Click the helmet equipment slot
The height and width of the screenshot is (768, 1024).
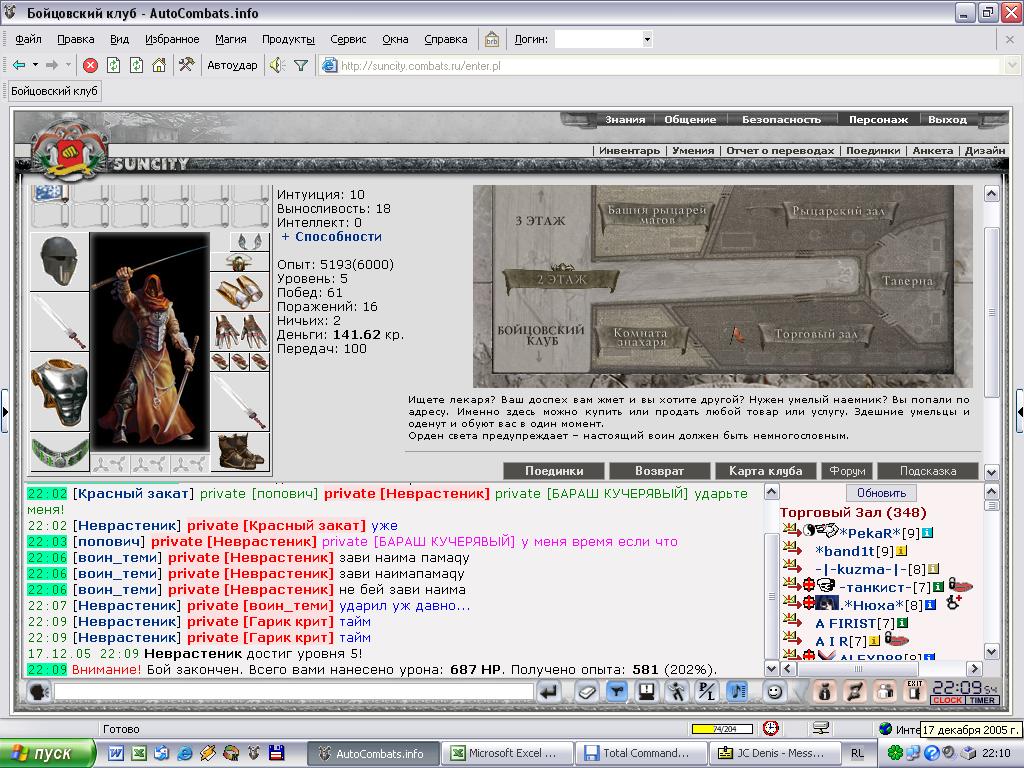[x=59, y=261]
